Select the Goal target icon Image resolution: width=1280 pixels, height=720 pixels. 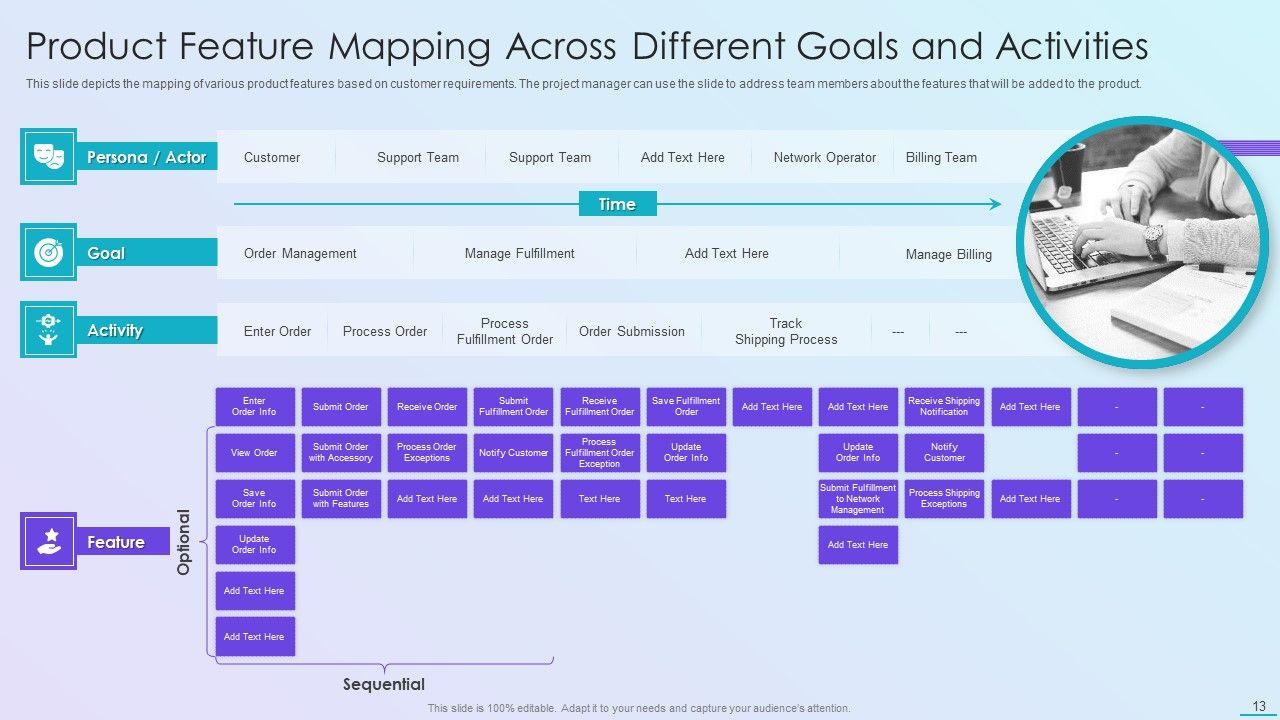(x=48, y=252)
